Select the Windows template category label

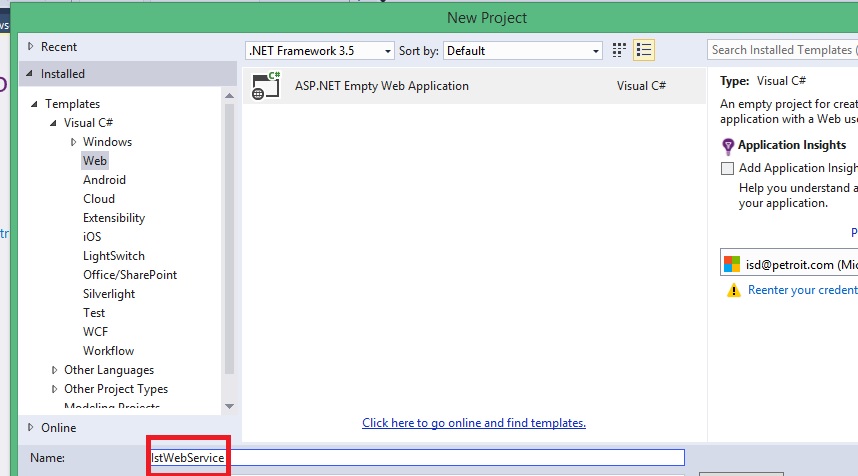click(107, 142)
